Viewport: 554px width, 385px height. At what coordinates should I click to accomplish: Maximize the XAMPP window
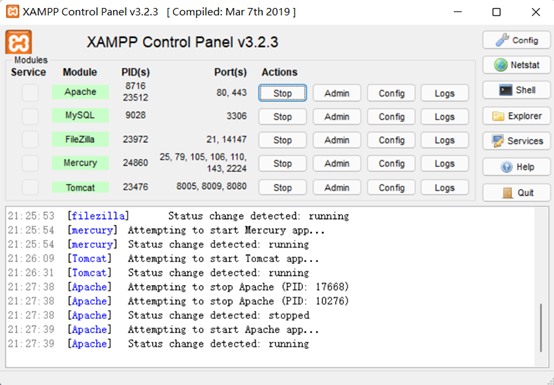[x=496, y=12]
